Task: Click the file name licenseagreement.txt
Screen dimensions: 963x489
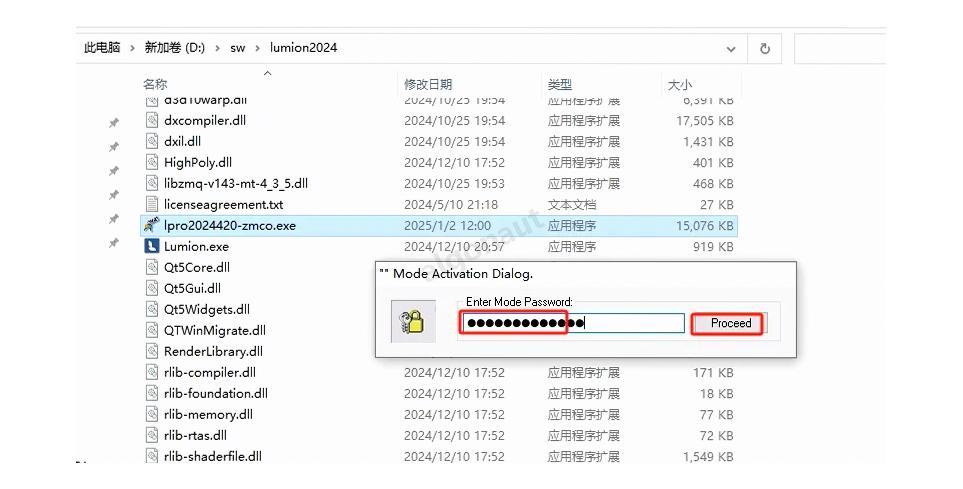Action: click(224, 205)
